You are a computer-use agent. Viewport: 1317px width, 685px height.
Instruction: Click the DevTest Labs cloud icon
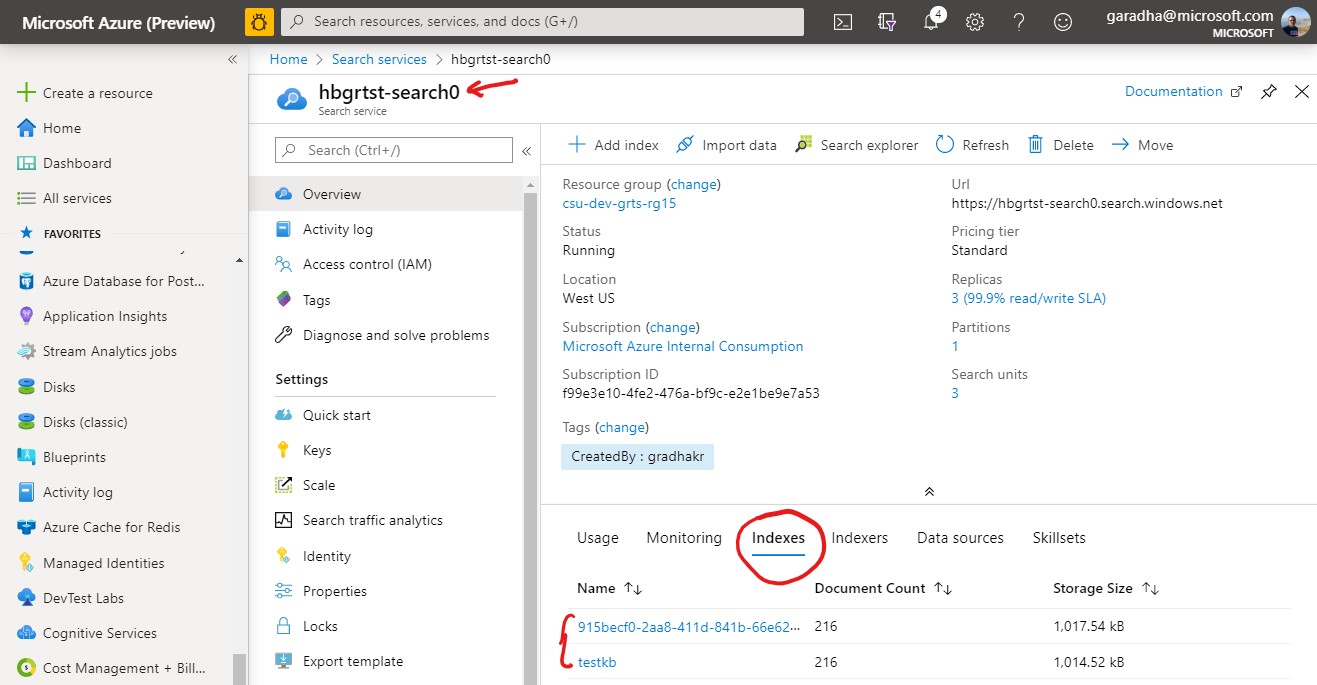27,598
